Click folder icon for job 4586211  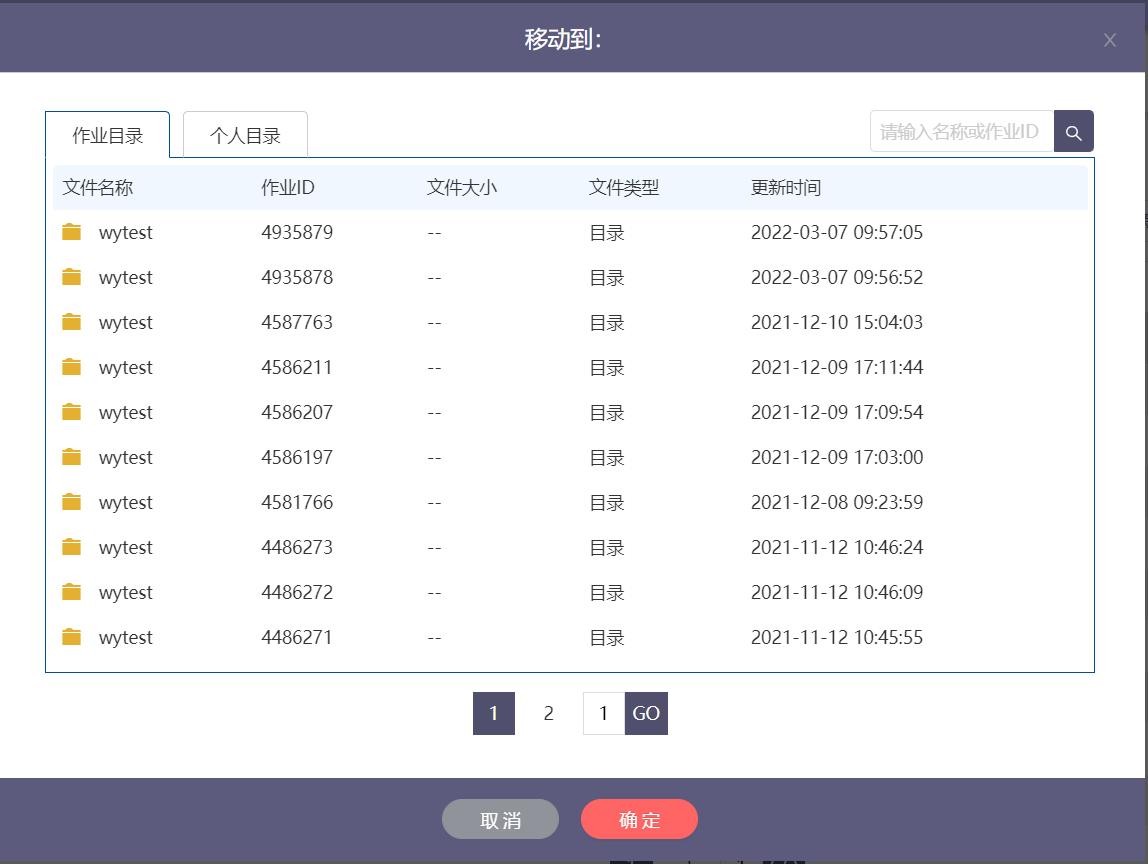[71, 367]
